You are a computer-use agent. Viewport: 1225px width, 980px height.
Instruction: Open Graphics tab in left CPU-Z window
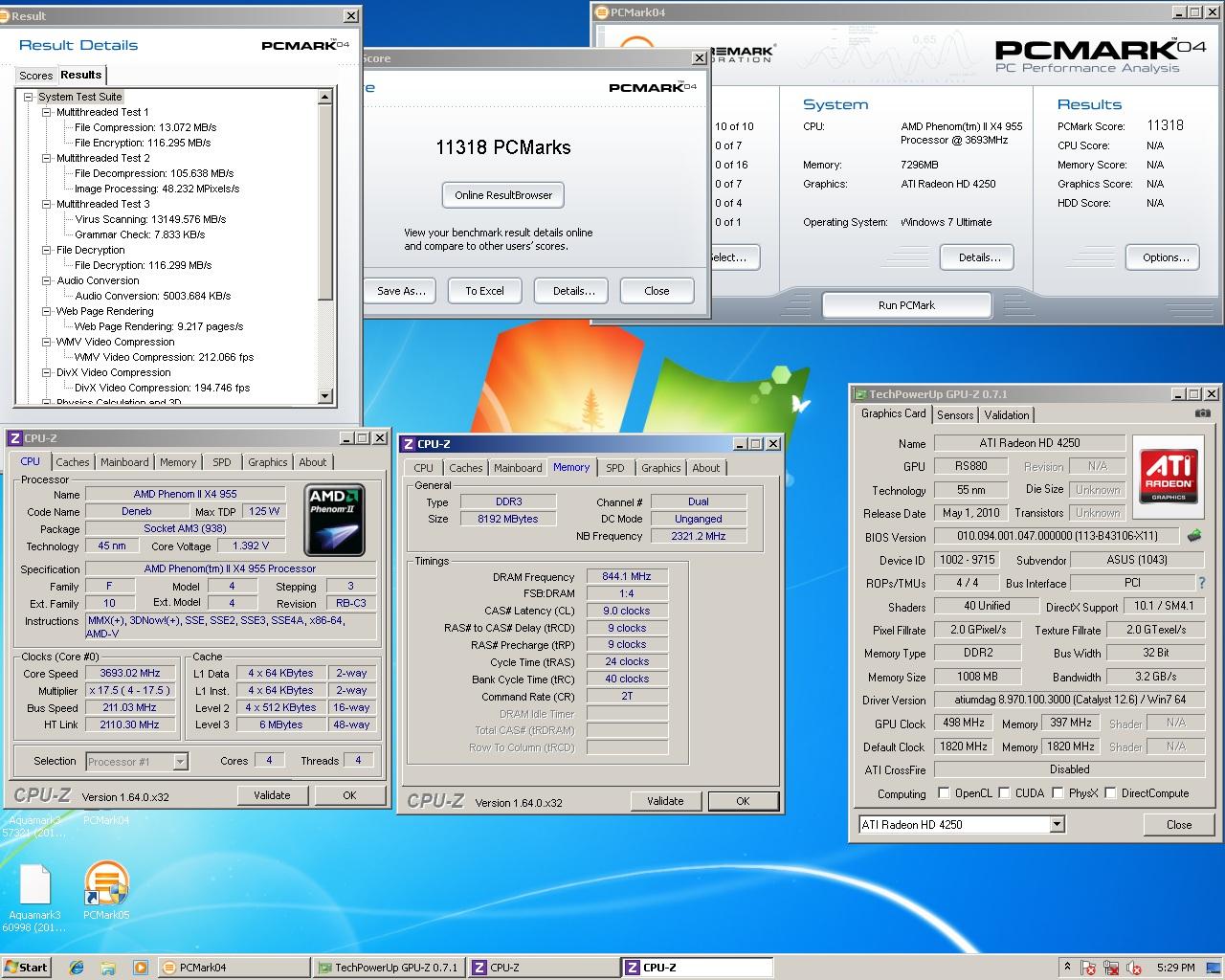pos(268,462)
